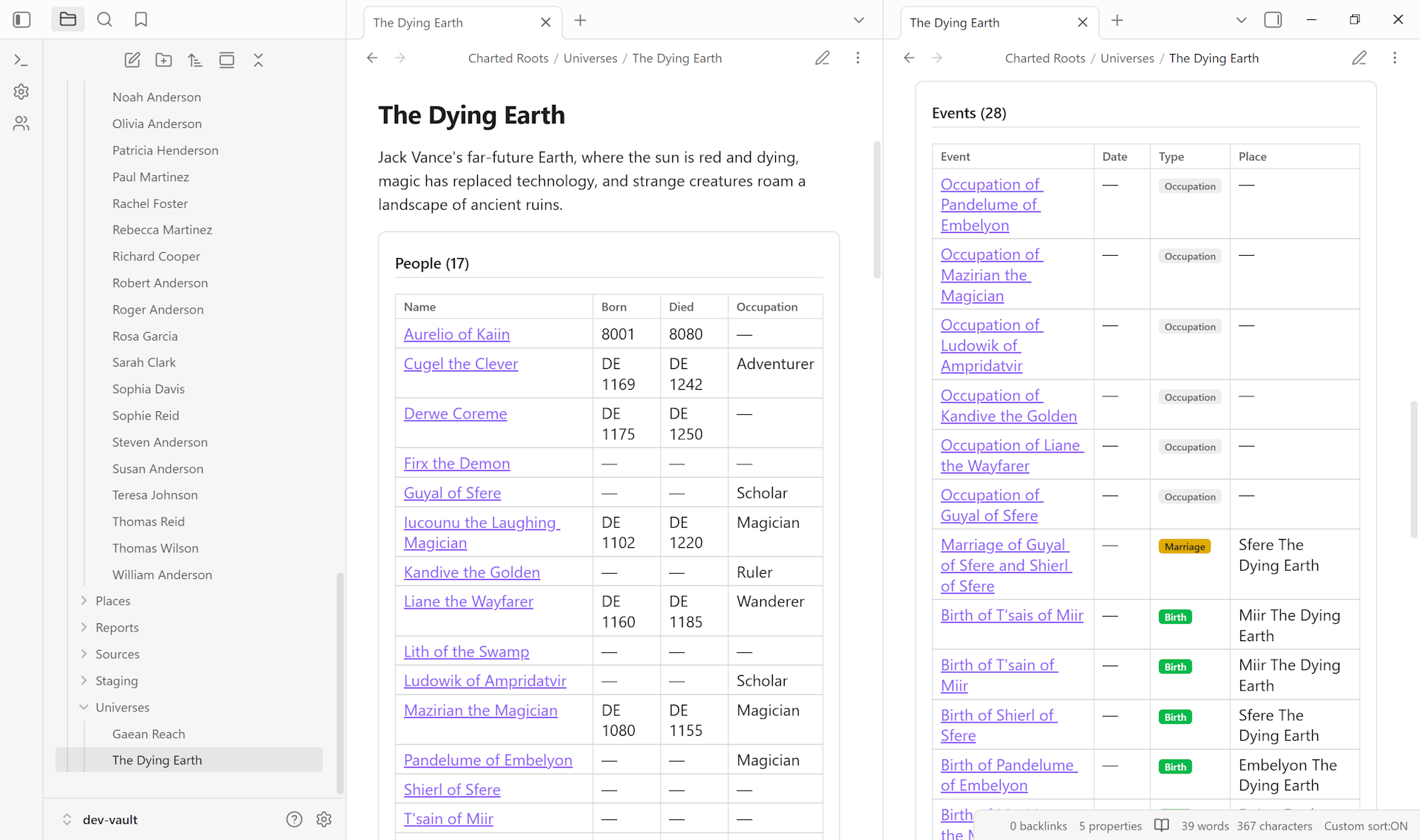Toggle the left sidebar collapse icon
Image resolution: width=1420 pixels, height=840 pixels.
(x=22, y=20)
